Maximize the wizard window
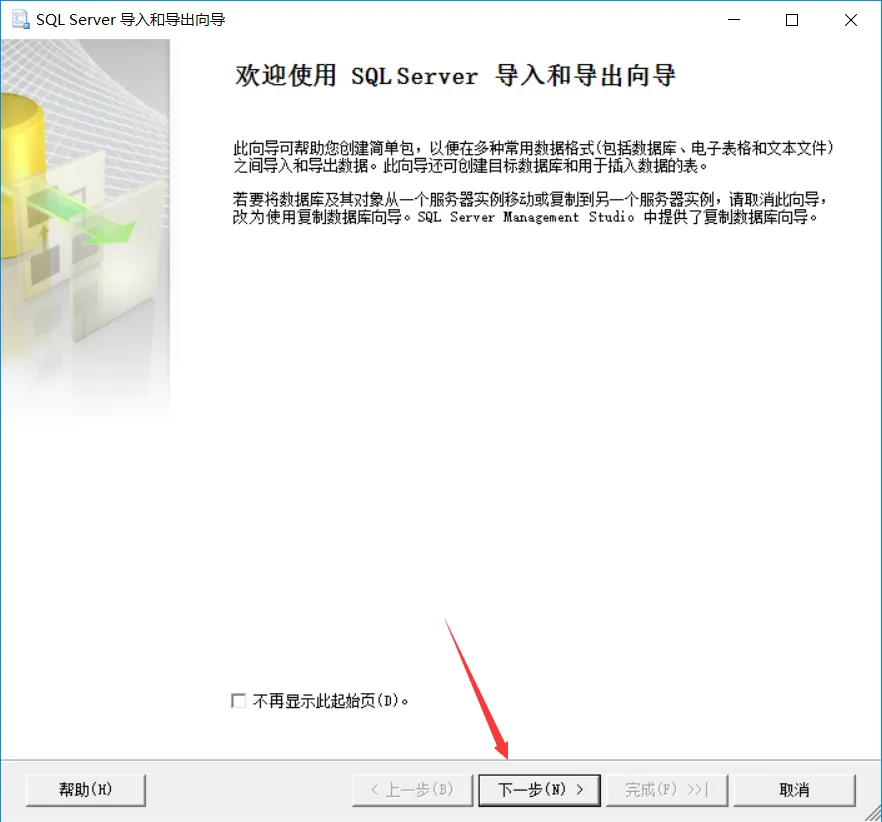The height and width of the screenshot is (822, 882). pos(791,20)
